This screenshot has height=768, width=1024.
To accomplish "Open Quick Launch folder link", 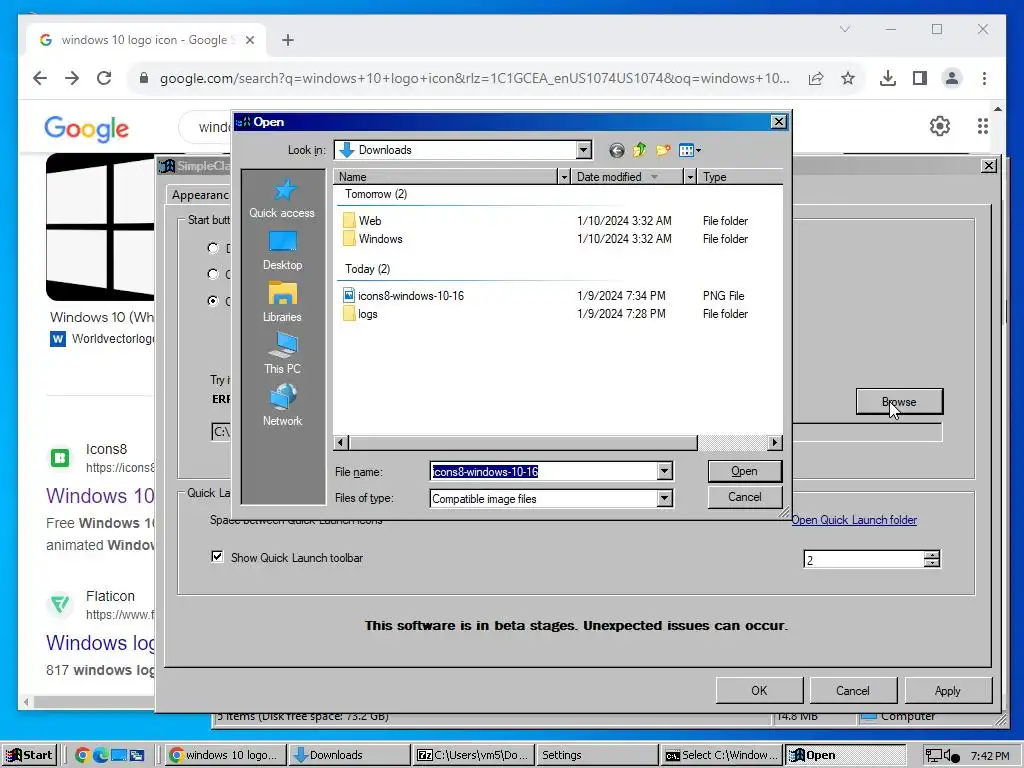I will point(854,520).
